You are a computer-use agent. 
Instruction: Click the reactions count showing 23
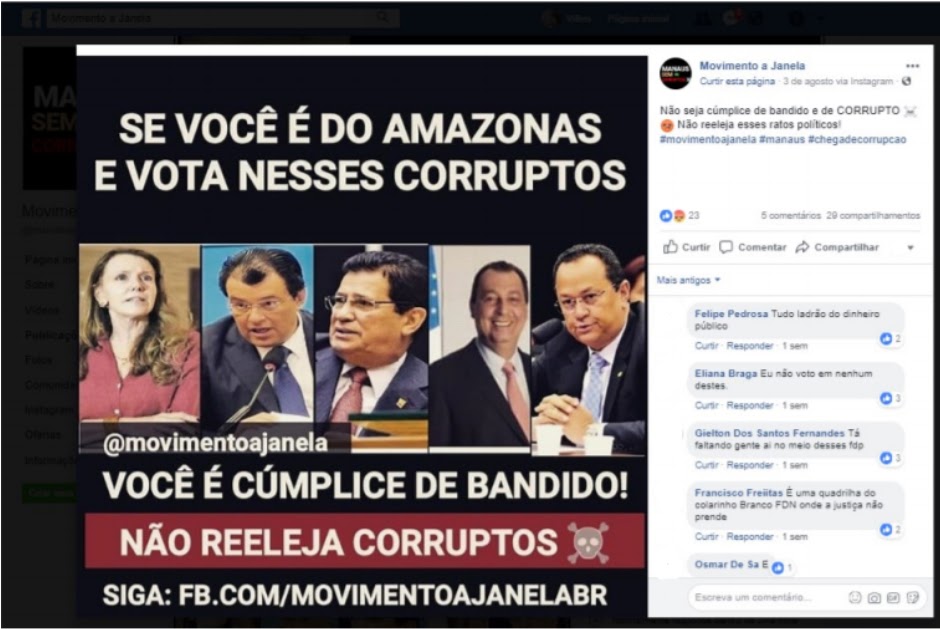tap(680, 215)
